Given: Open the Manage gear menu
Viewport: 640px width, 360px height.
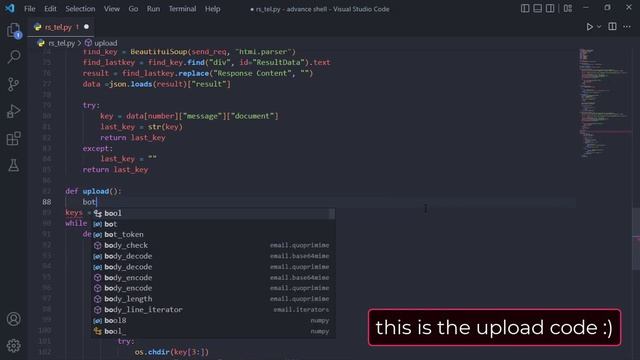Looking at the screenshot, I should [x=14, y=346].
